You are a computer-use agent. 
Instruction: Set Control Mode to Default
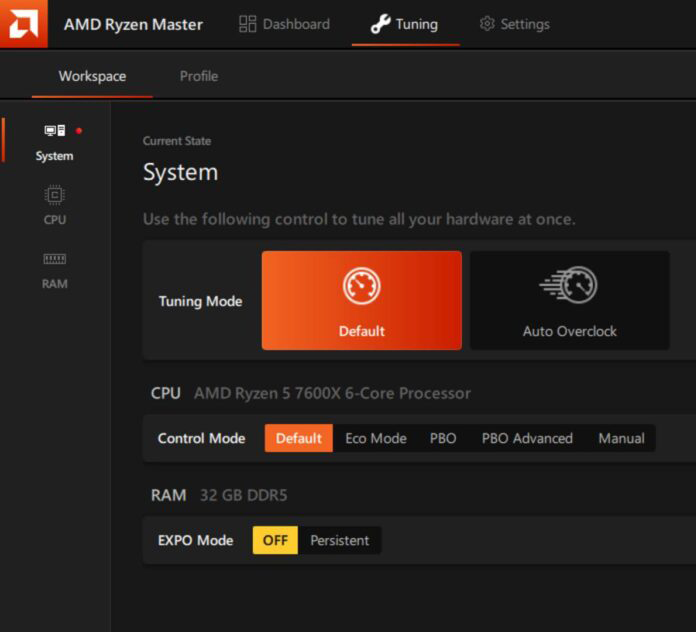(x=299, y=438)
